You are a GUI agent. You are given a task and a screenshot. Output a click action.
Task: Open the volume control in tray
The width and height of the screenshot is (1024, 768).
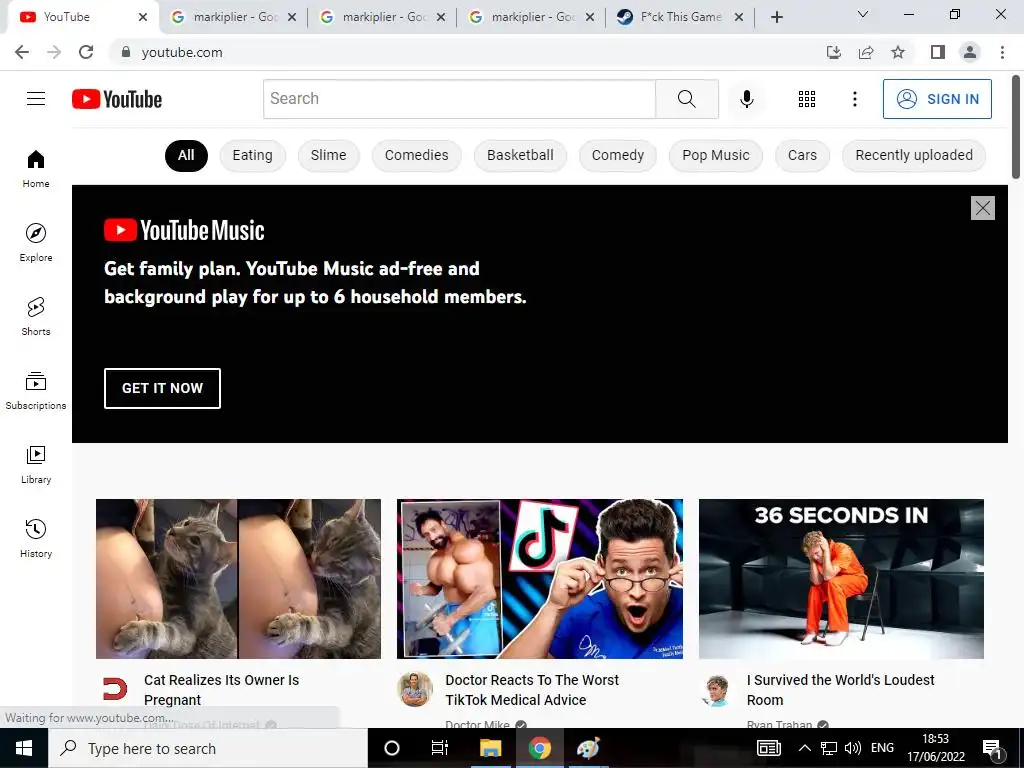pos(852,748)
